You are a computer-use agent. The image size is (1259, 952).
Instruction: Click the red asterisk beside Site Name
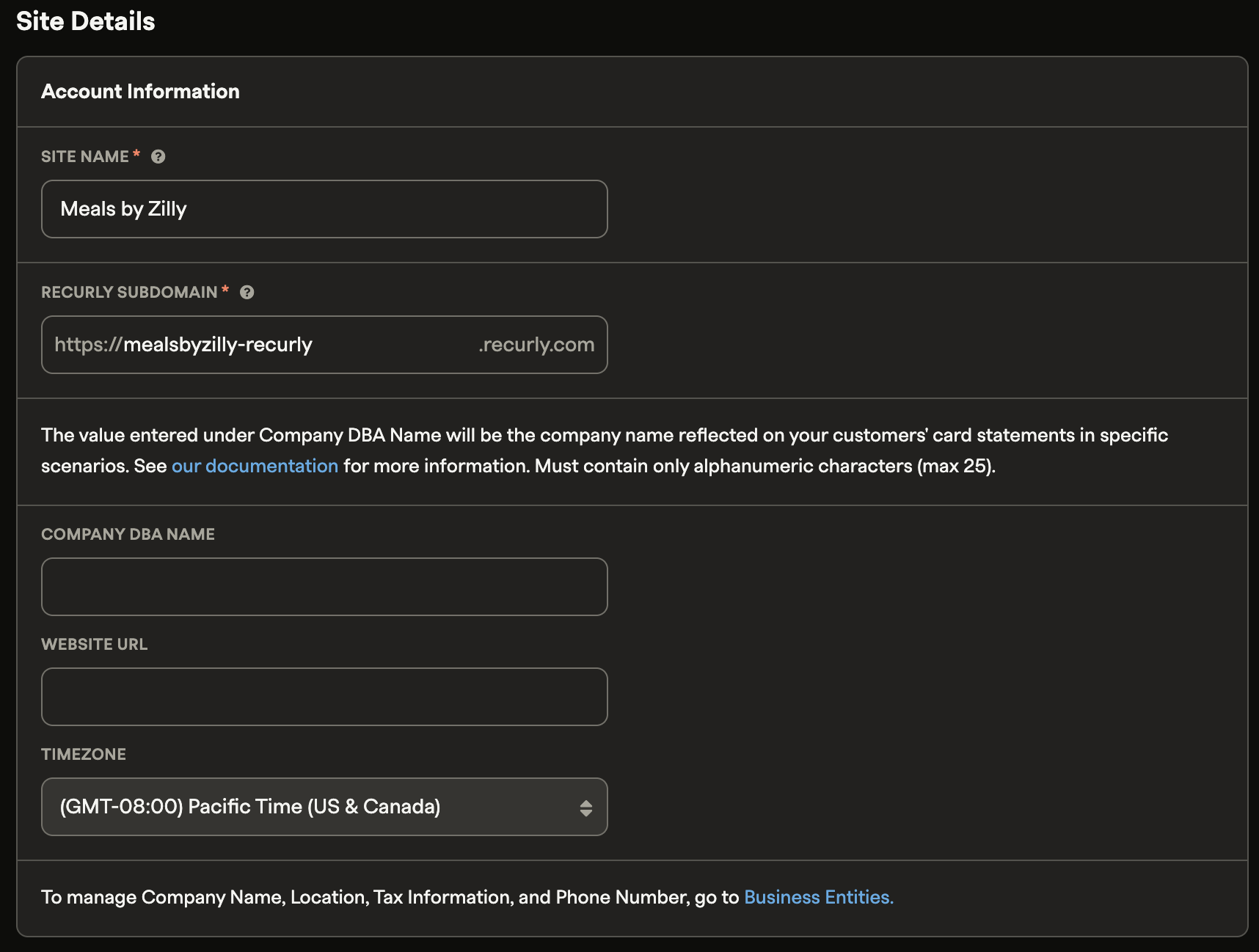tap(136, 154)
